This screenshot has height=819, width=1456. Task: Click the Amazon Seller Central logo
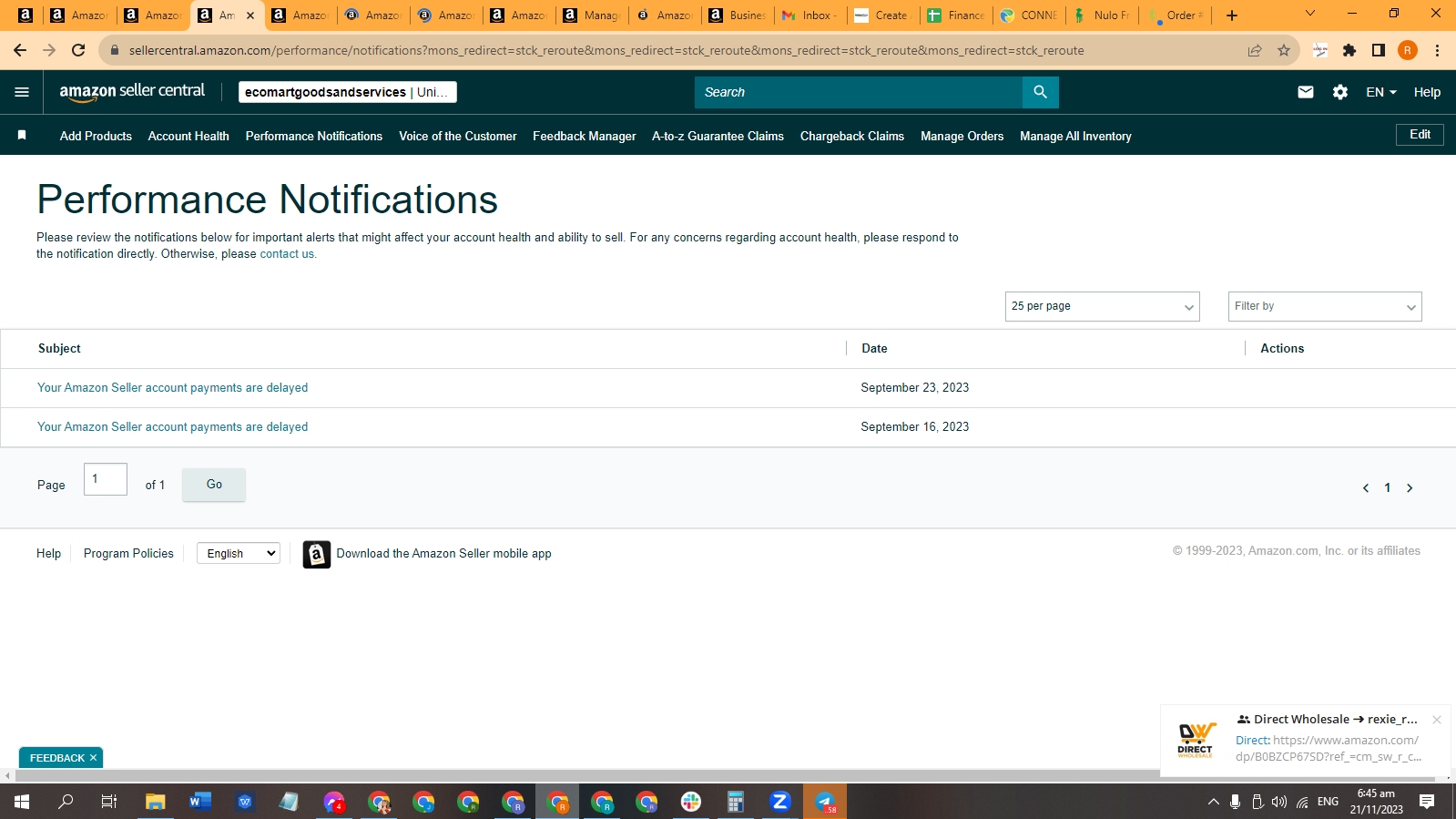pyautogui.click(x=132, y=91)
